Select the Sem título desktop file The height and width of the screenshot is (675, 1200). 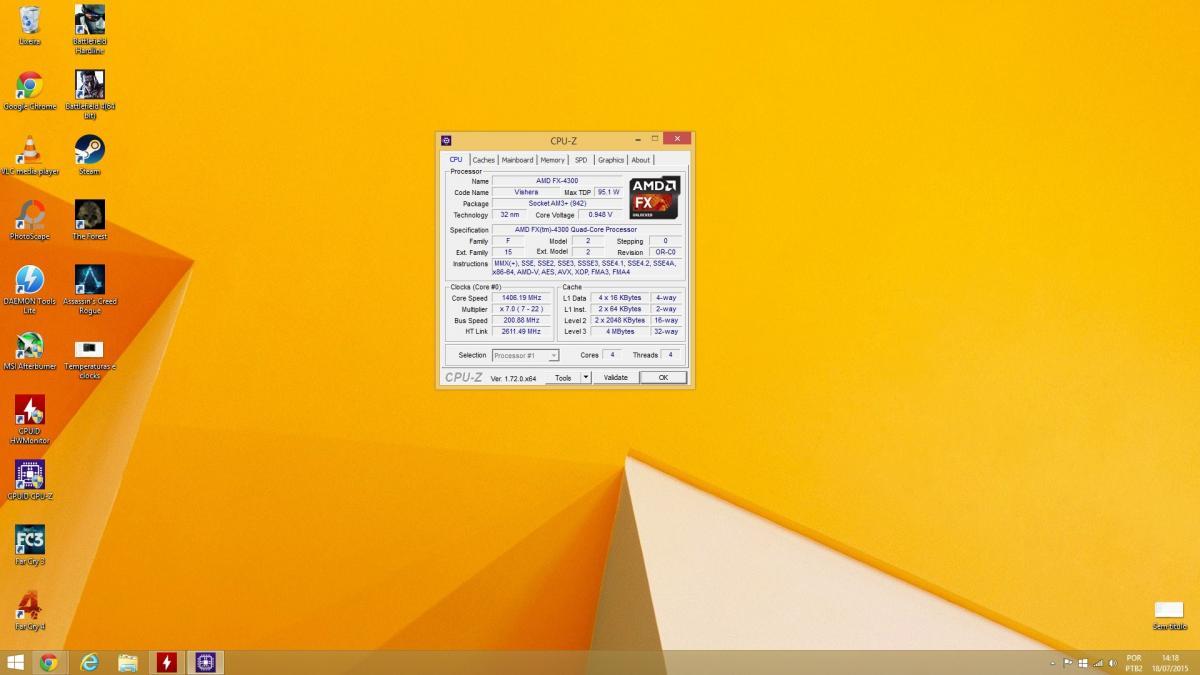[x=1169, y=615]
